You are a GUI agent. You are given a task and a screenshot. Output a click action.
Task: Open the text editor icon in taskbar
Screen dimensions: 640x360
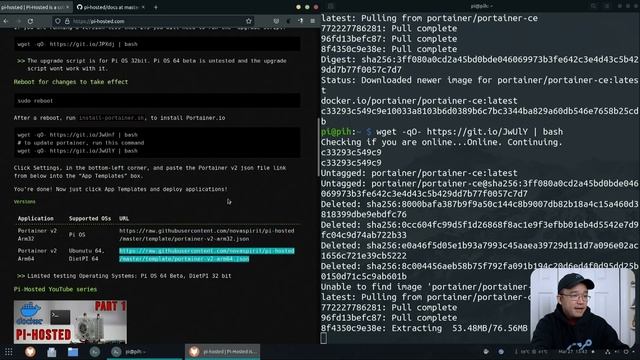(x=51, y=351)
